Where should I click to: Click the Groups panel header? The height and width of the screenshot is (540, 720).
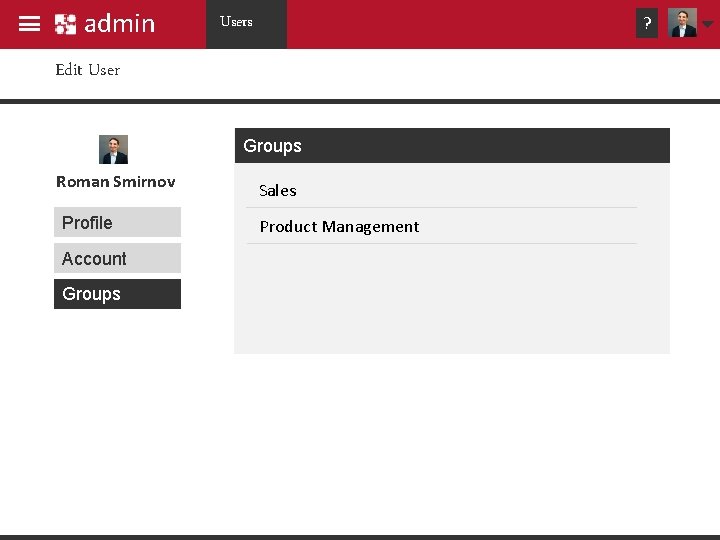452,146
